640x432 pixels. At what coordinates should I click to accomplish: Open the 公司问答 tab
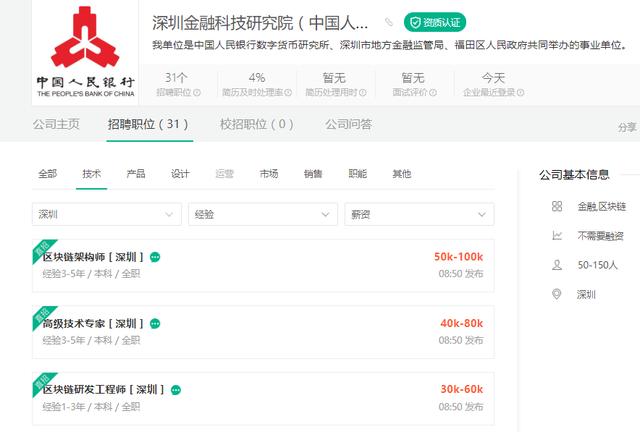point(348,124)
